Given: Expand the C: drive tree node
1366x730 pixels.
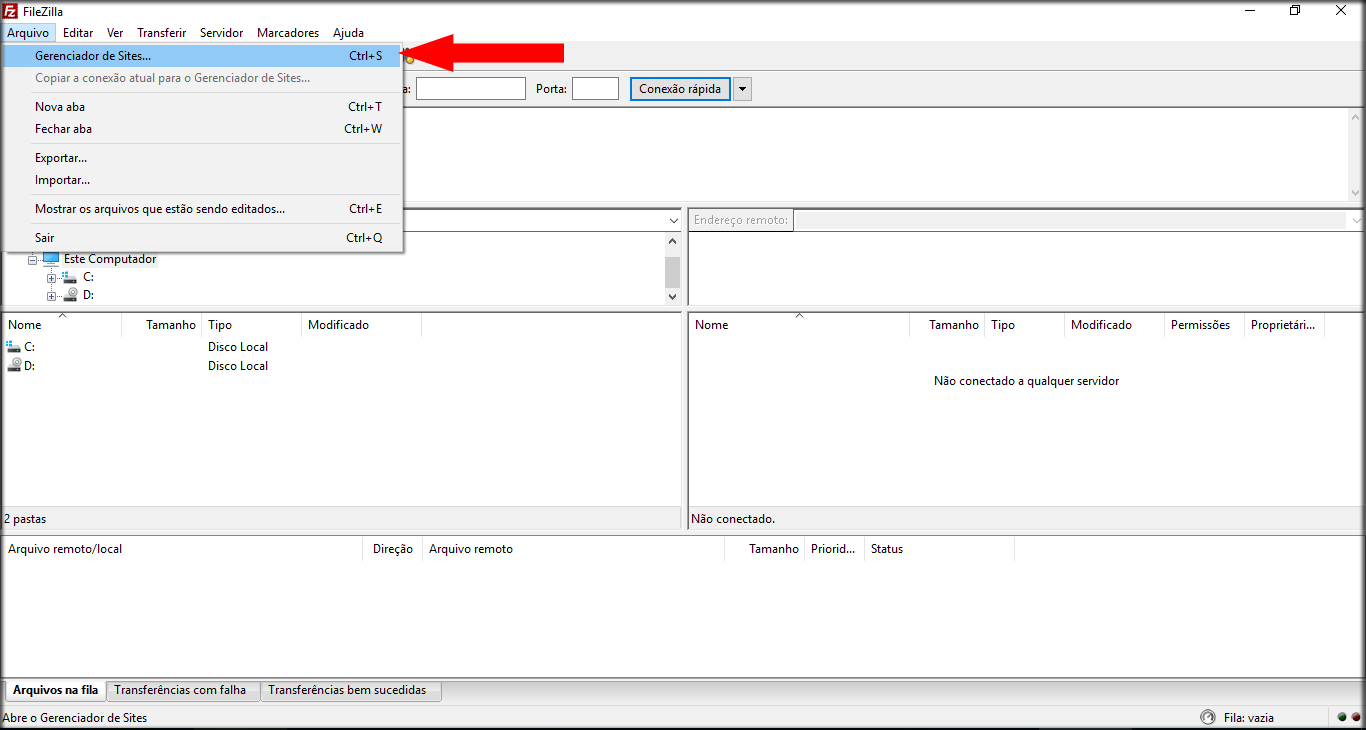Looking at the screenshot, I should (52, 277).
